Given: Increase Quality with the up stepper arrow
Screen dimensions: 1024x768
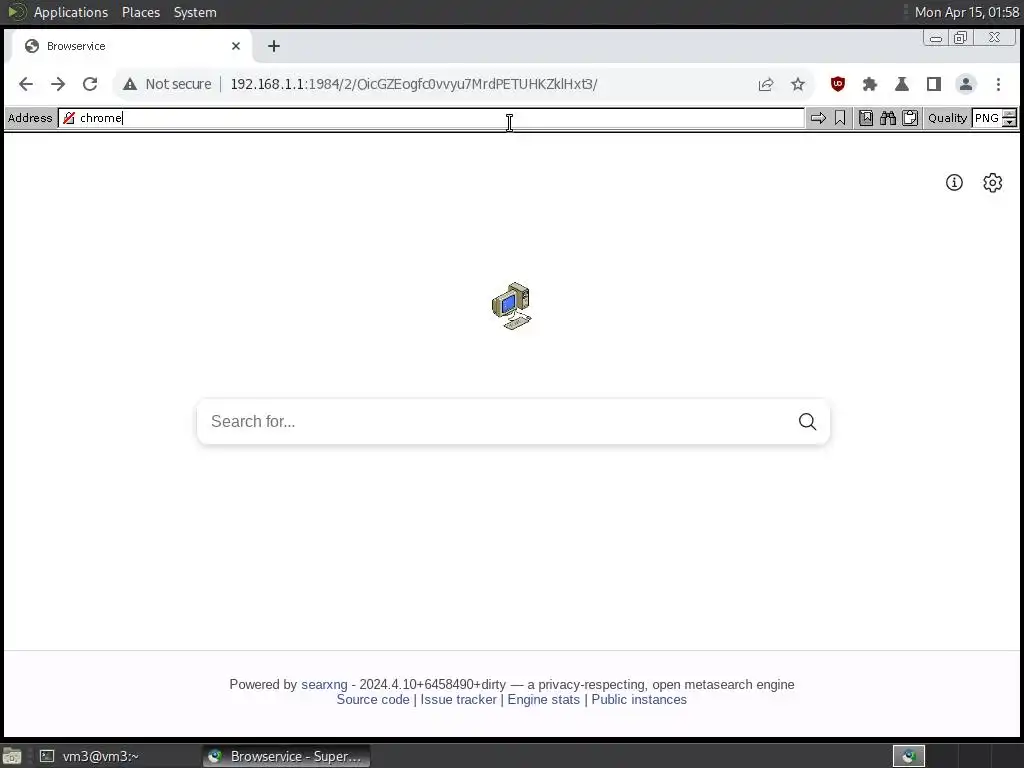Looking at the screenshot, I should [x=1010, y=114].
